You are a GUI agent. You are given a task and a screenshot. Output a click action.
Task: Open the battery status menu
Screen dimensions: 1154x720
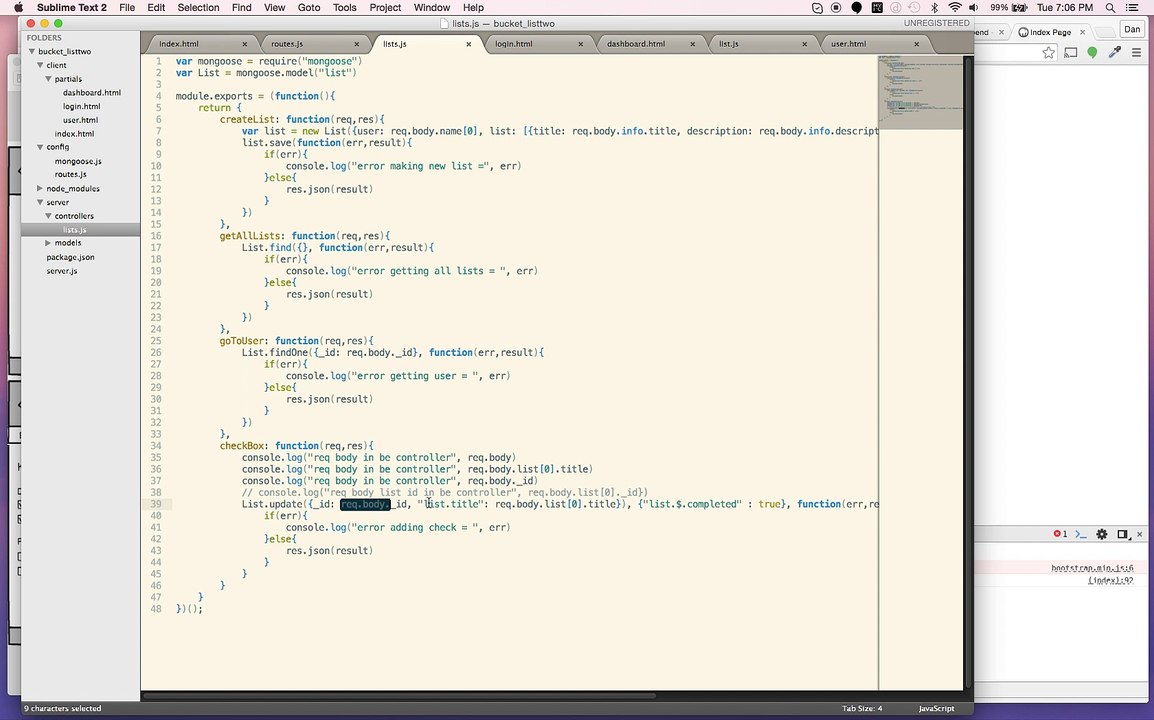tap(1009, 7)
